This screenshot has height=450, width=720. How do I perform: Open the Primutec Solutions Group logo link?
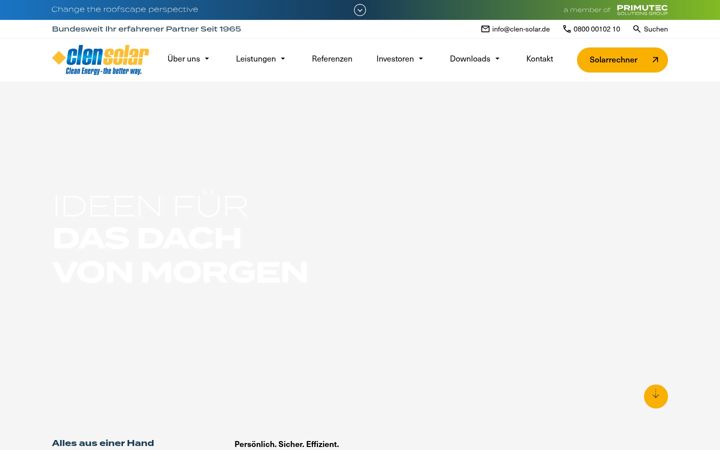pyautogui.click(x=642, y=10)
